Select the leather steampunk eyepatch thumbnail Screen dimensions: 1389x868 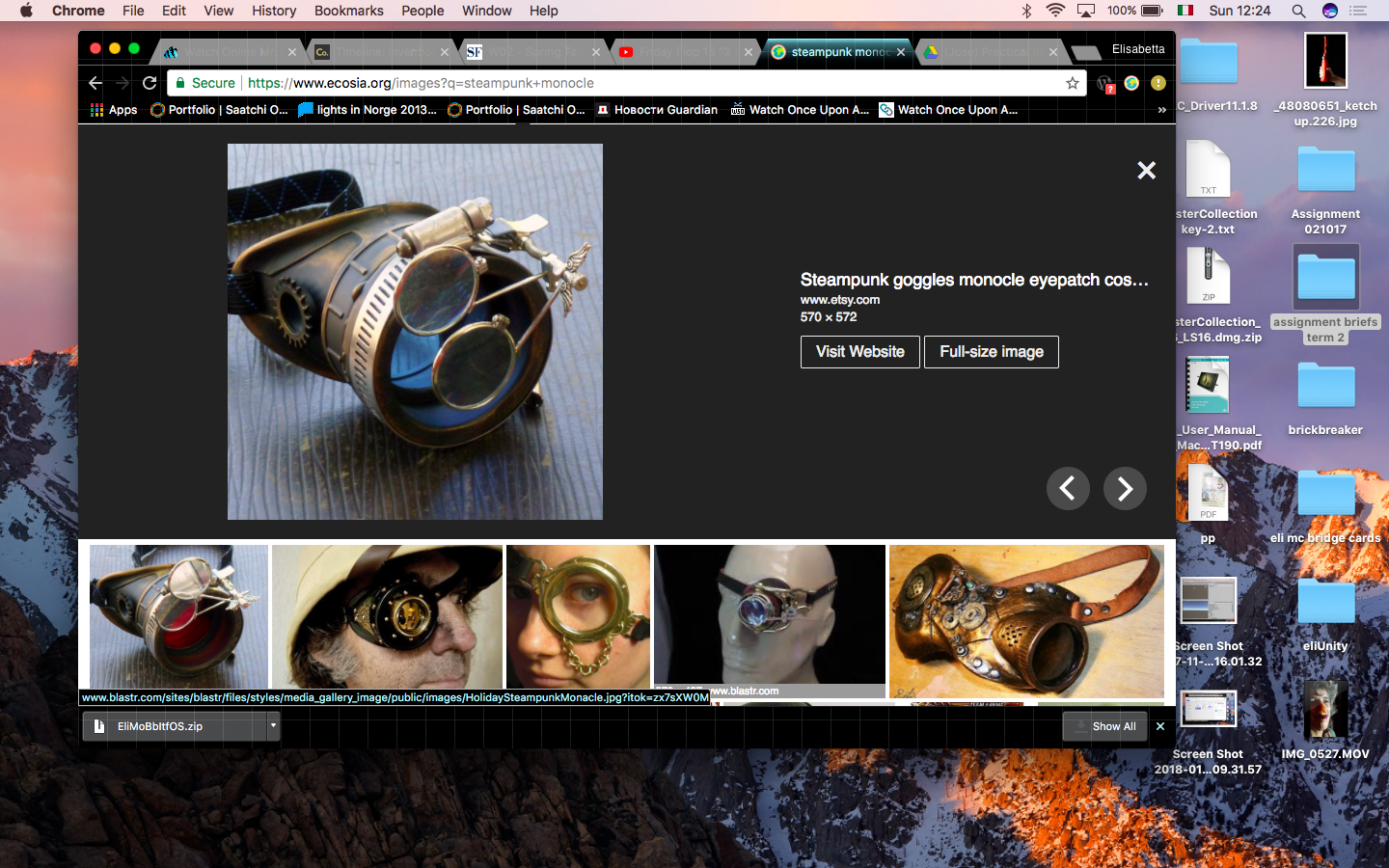(x=1026, y=620)
